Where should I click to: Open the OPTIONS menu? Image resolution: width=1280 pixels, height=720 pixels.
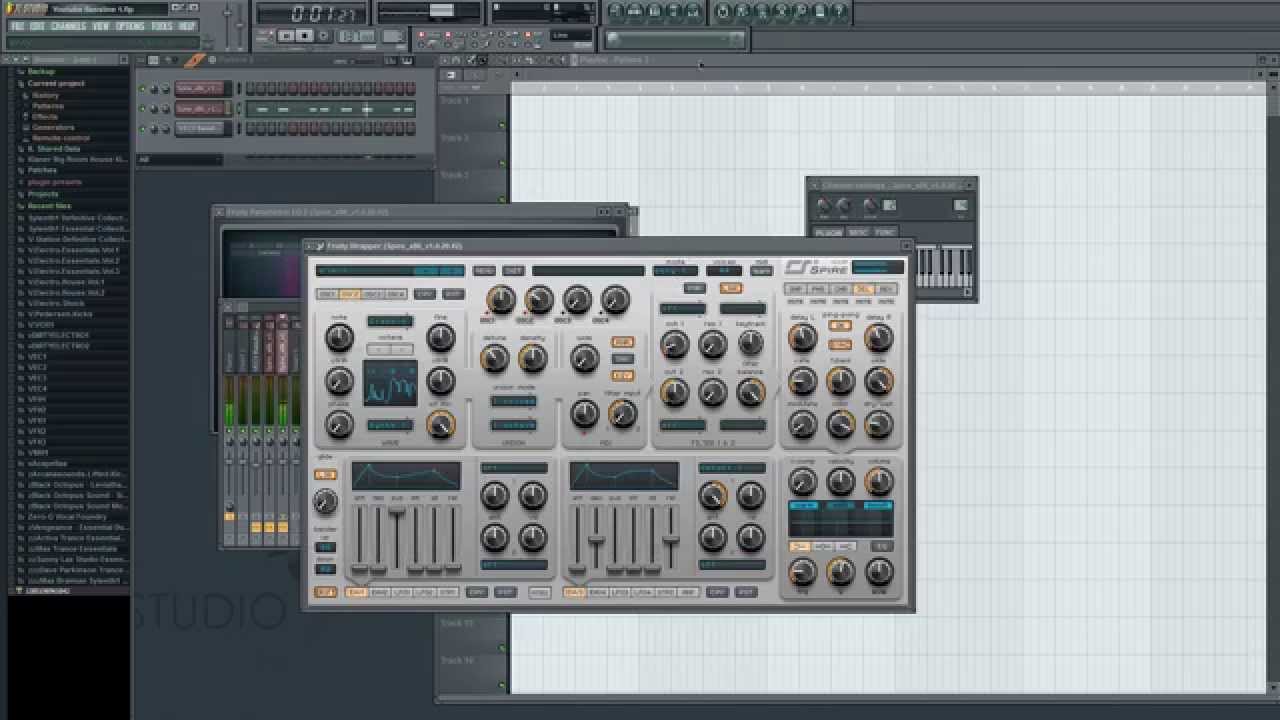pyautogui.click(x=130, y=26)
